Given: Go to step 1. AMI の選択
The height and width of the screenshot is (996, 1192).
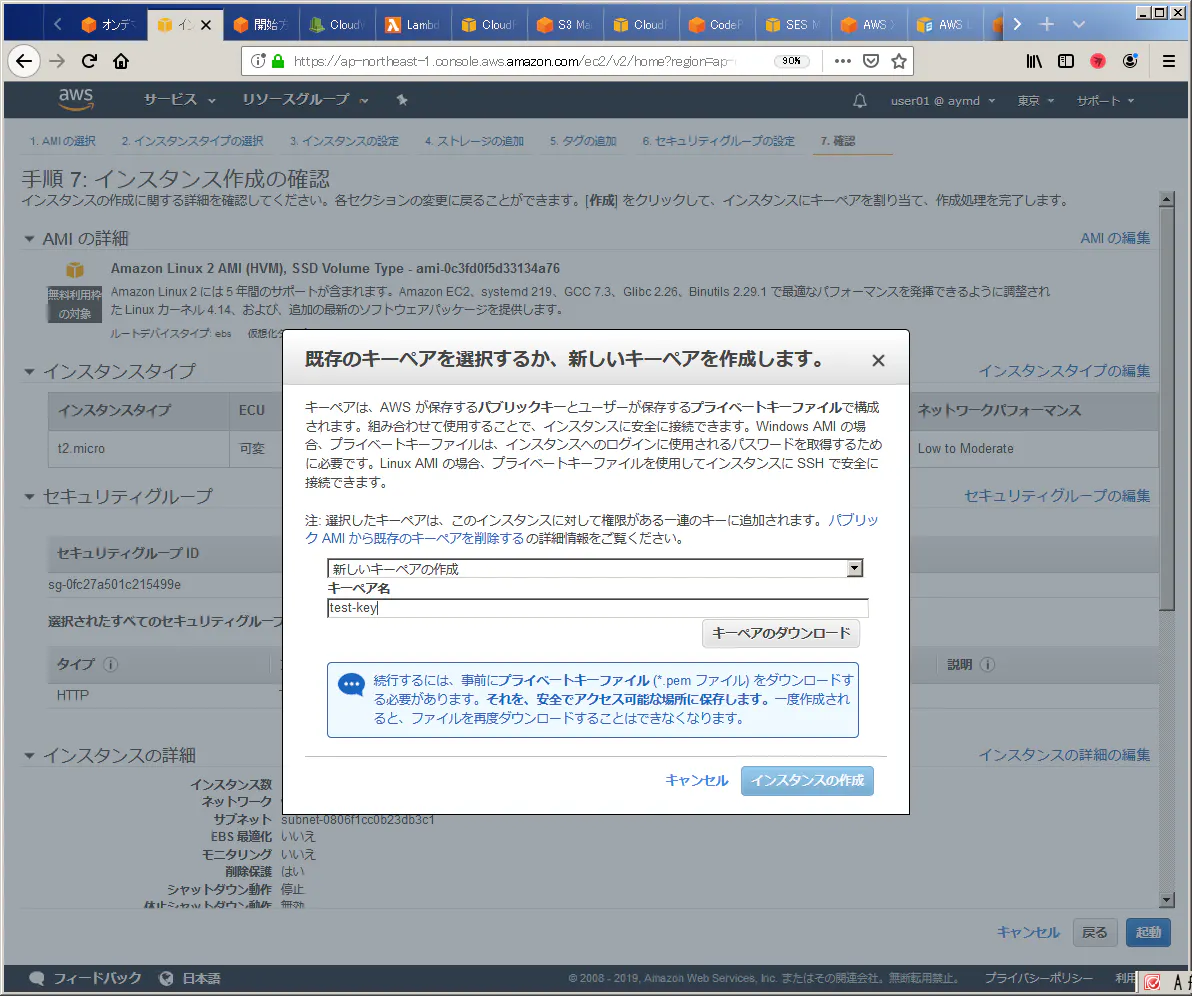Looking at the screenshot, I should coord(62,141).
